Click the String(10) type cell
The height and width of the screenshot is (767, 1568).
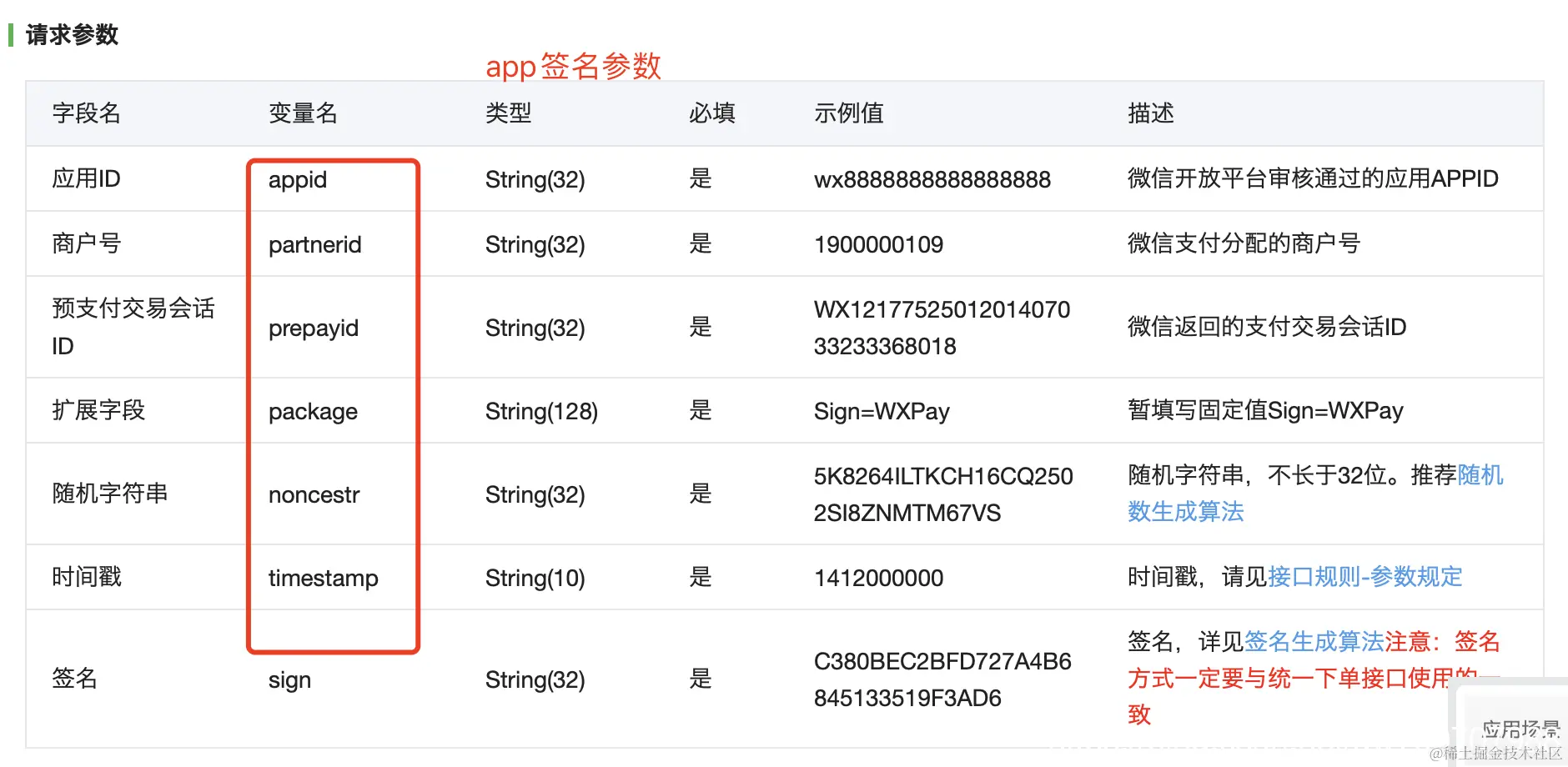point(535,578)
